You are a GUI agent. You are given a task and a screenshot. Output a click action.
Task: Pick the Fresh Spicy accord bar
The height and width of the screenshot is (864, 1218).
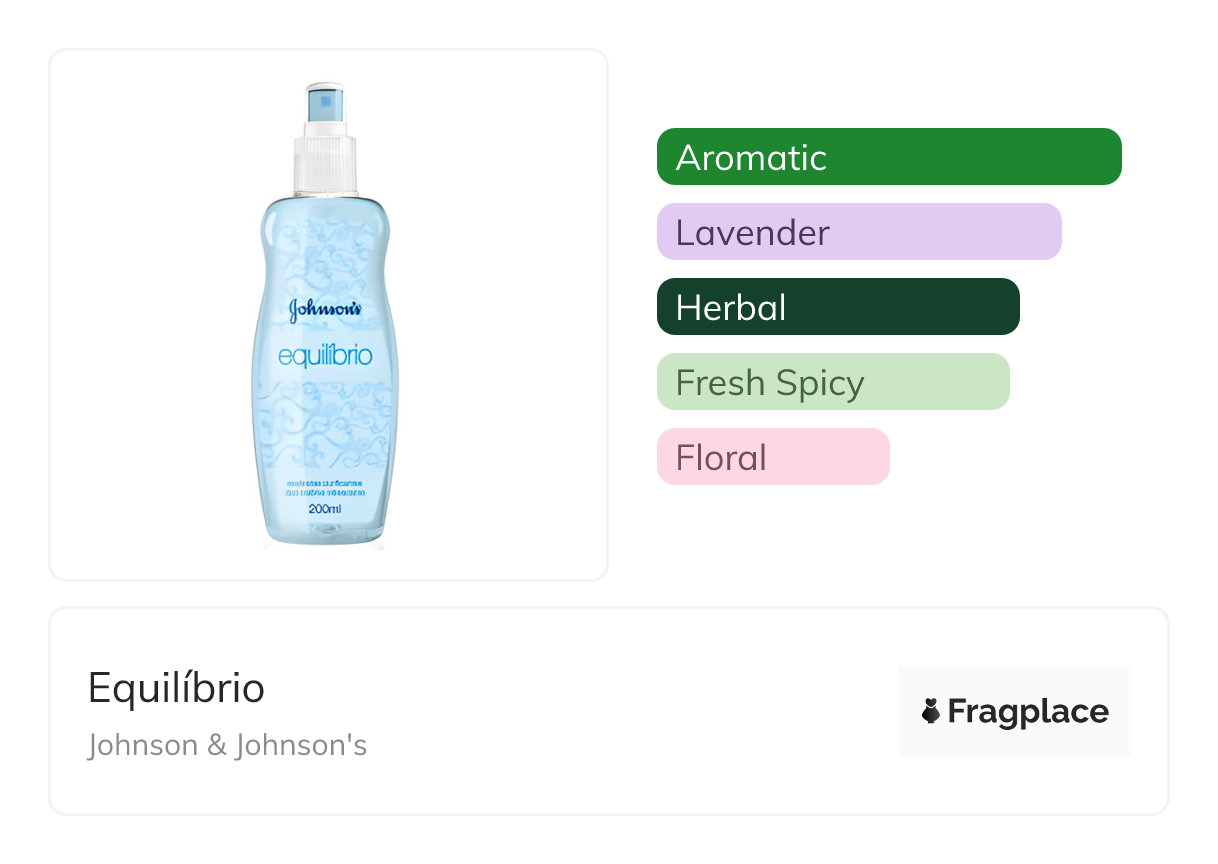(832, 382)
